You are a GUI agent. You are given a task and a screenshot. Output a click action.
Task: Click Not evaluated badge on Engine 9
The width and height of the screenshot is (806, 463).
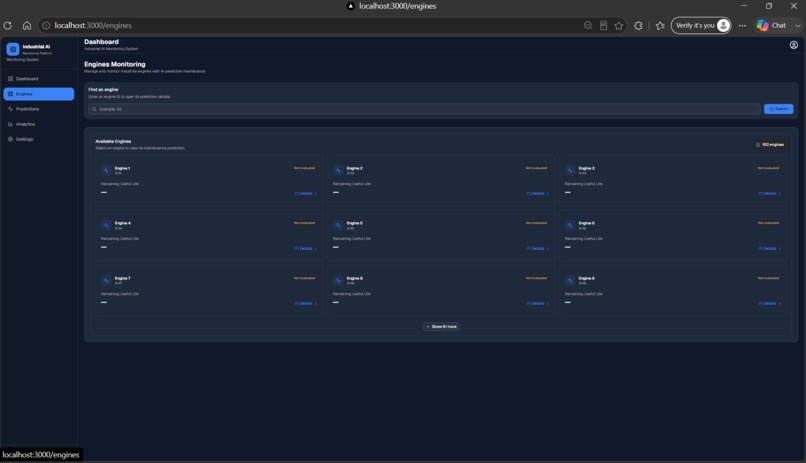pyautogui.click(x=768, y=278)
